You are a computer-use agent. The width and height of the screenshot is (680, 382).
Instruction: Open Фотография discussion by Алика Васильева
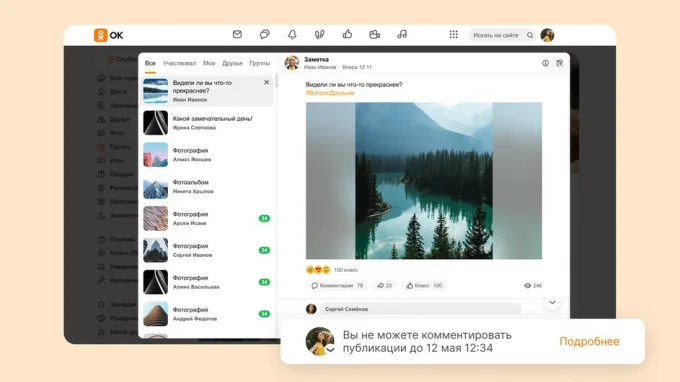[x=207, y=282]
